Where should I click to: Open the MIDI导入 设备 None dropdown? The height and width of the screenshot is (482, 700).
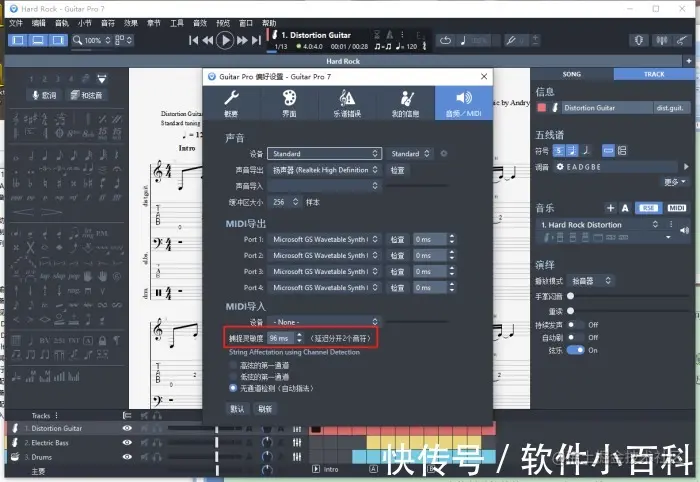(325, 322)
